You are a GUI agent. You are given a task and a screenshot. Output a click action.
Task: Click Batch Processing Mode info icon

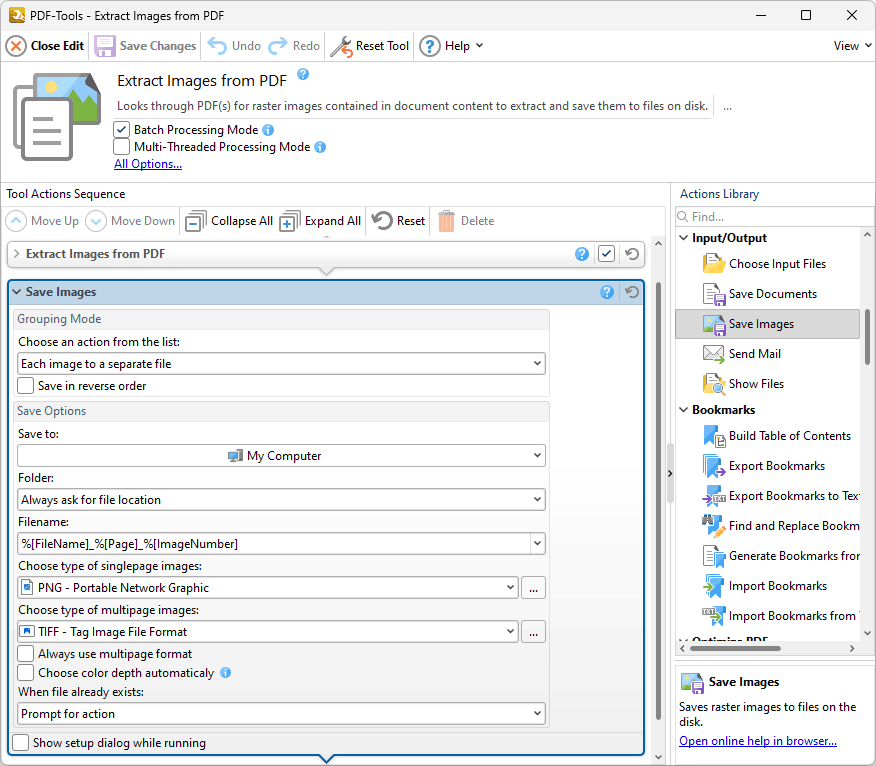[x=268, y=130]
